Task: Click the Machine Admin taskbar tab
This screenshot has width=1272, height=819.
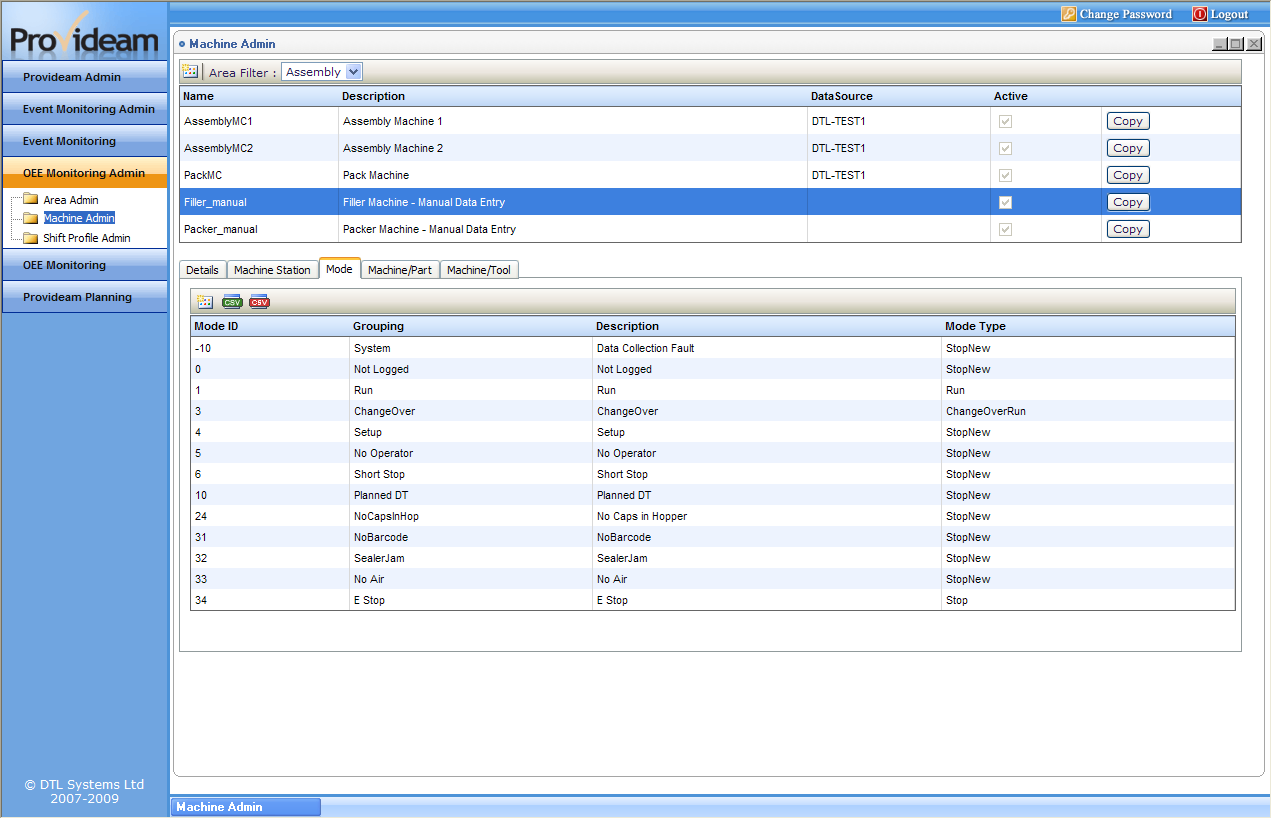Action: 246,807
